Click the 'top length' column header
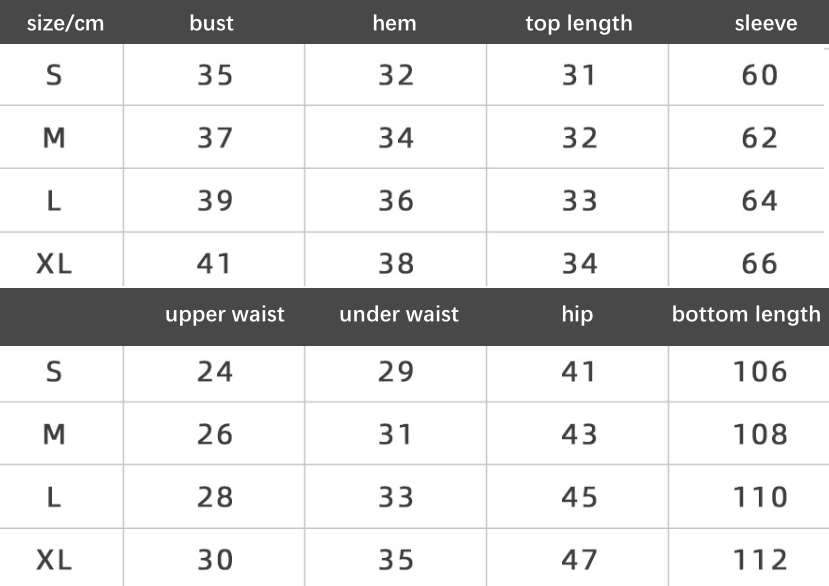This screenshot has width=829, height=586. click(579, 24)
